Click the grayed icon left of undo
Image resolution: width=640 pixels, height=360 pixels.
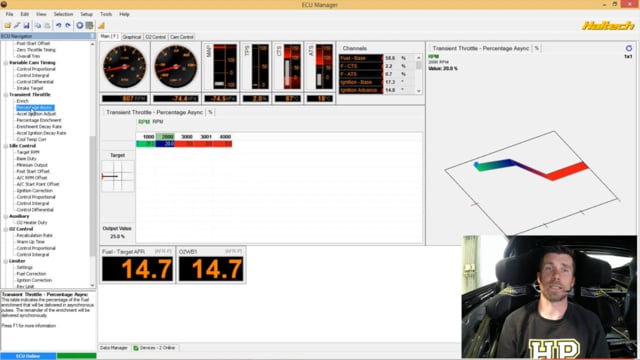[x=47, y=25]
